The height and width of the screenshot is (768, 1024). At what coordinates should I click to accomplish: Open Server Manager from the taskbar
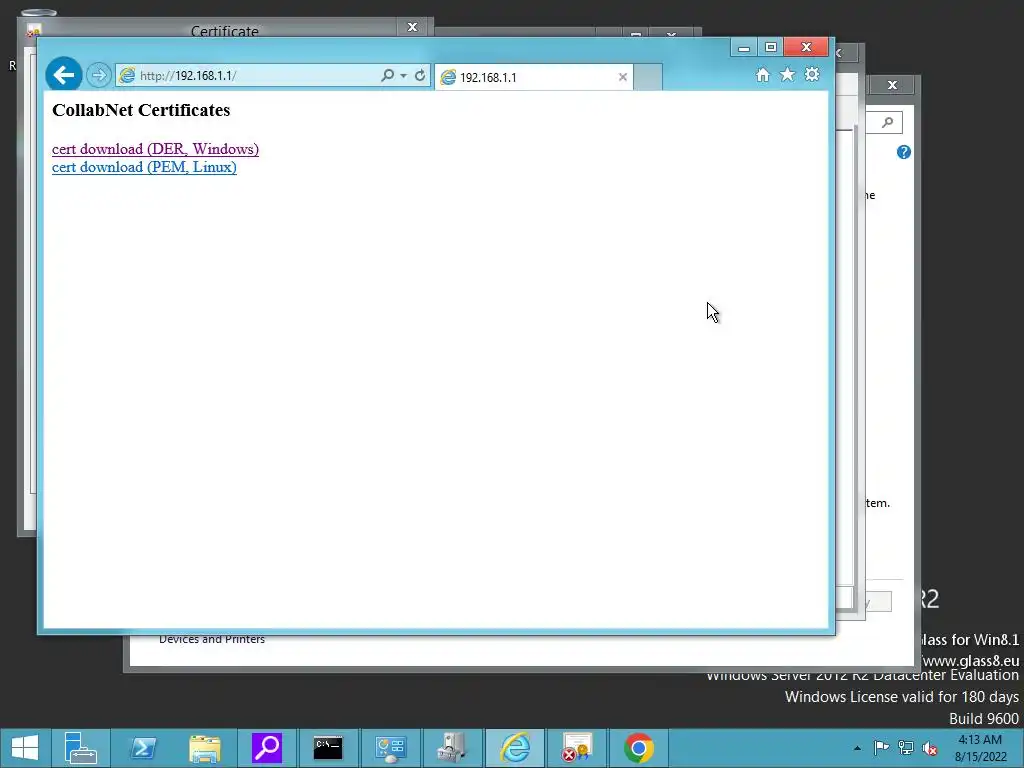[81, 748]
